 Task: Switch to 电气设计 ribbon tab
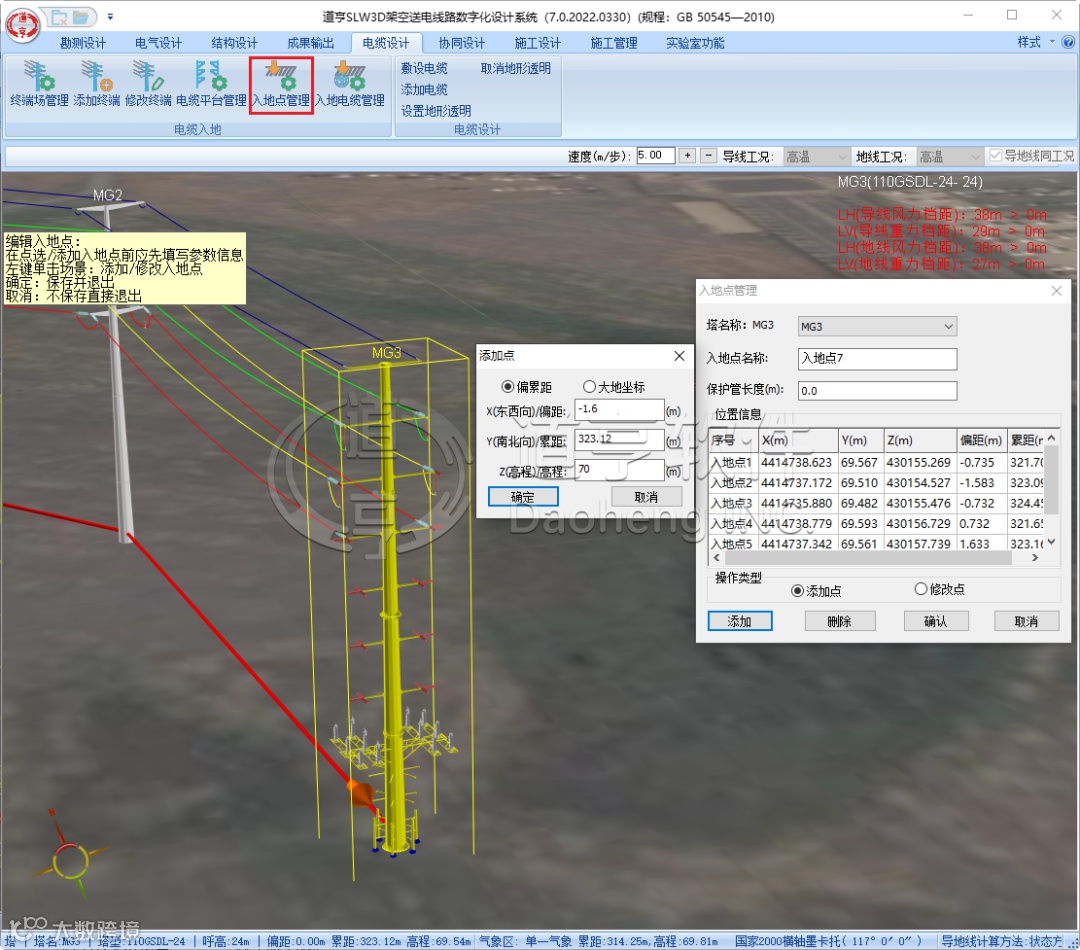click(x=158, y=43)
